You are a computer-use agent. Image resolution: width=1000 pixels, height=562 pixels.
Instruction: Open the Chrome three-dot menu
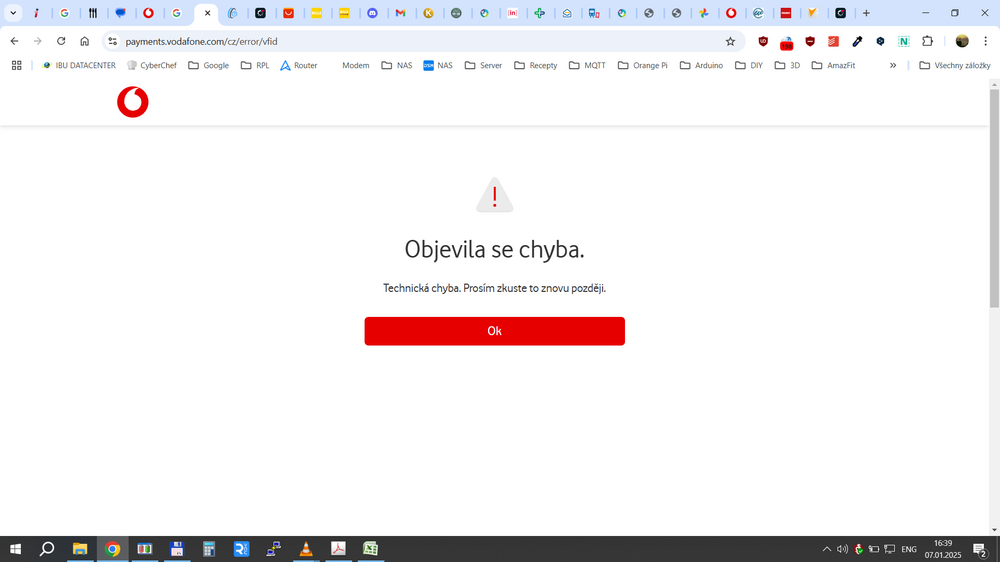coord(985,41)
